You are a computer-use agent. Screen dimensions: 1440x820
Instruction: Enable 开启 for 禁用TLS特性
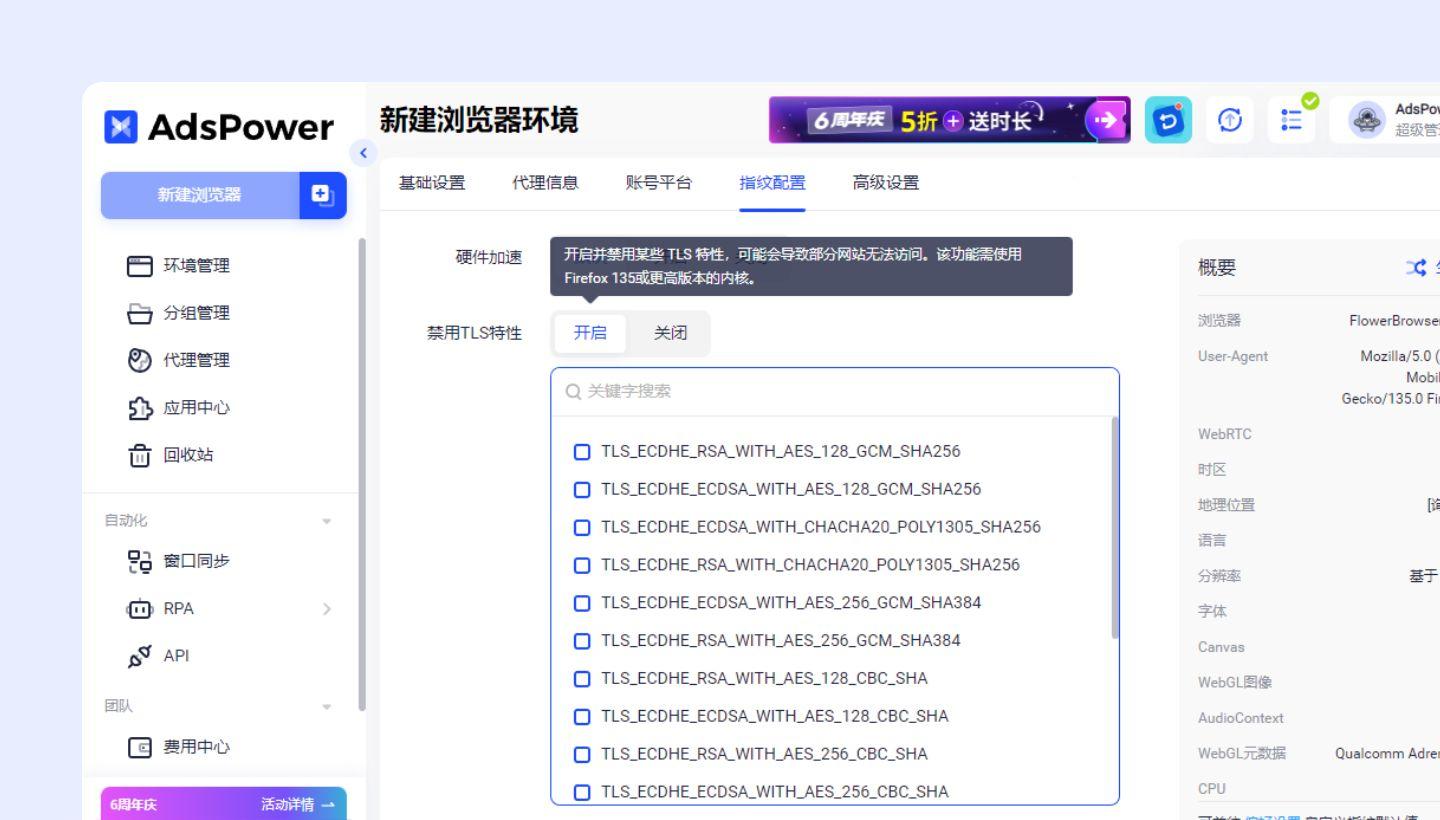coord(590,333)
